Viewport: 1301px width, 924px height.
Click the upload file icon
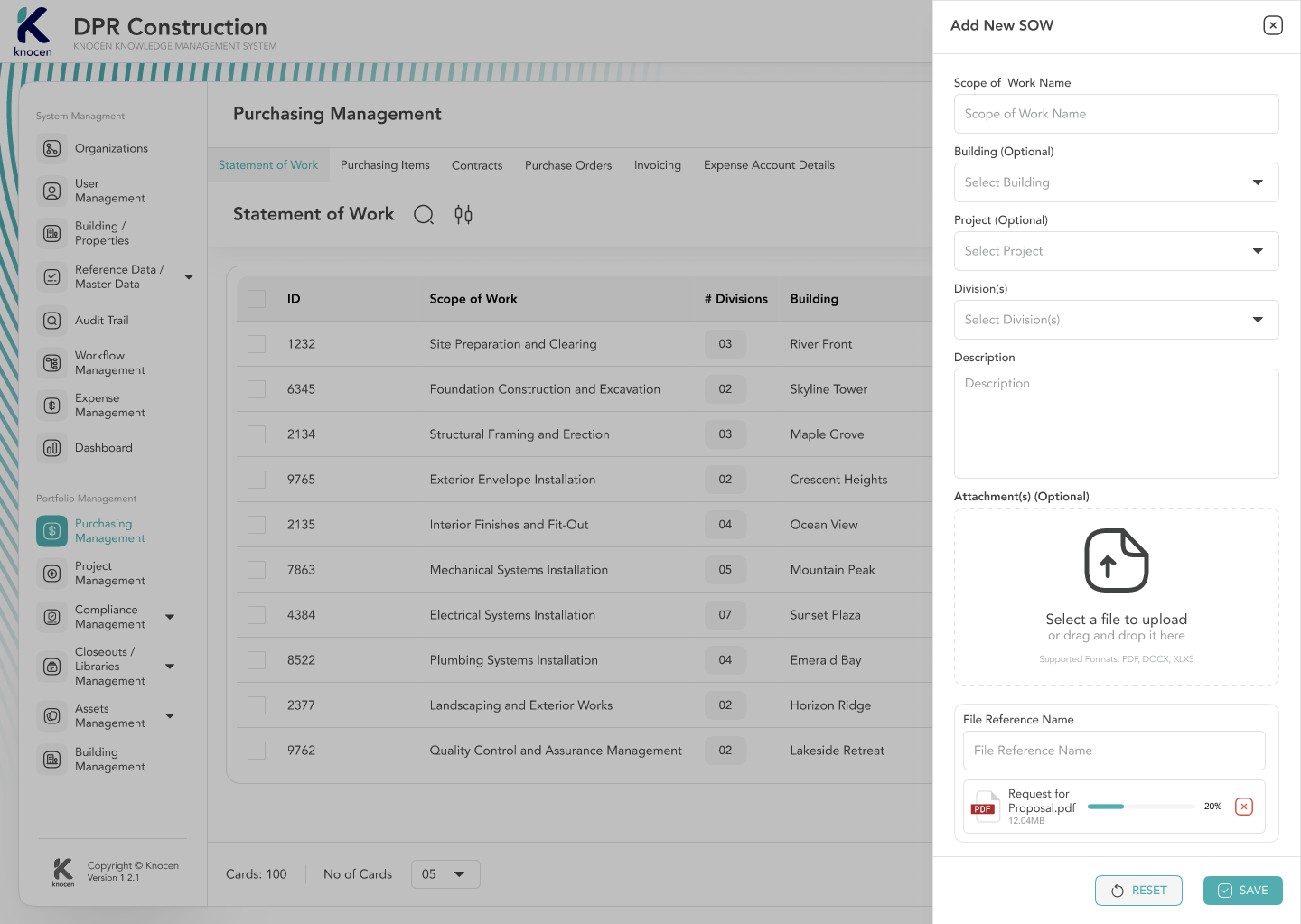pos(1116,561)
